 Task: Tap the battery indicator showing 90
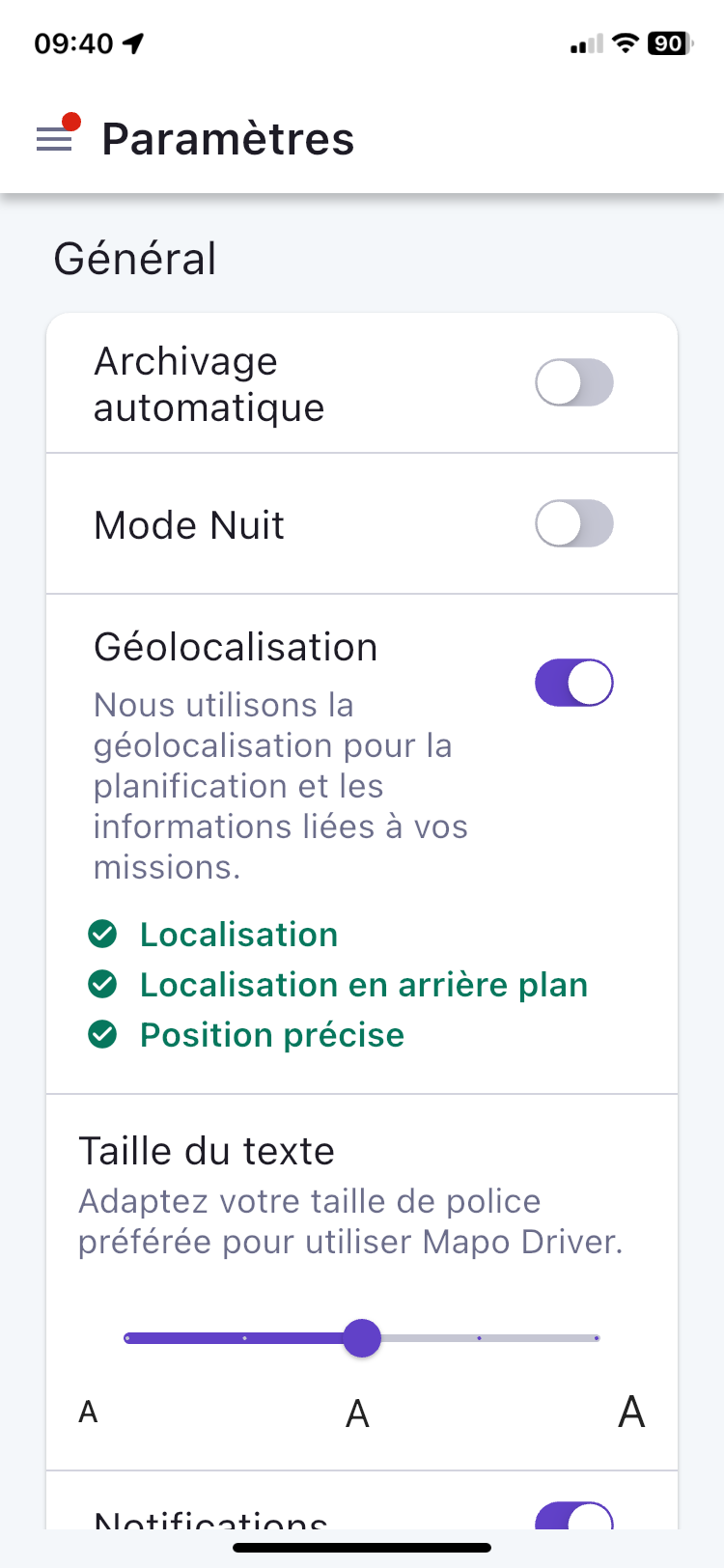point(670,43)
